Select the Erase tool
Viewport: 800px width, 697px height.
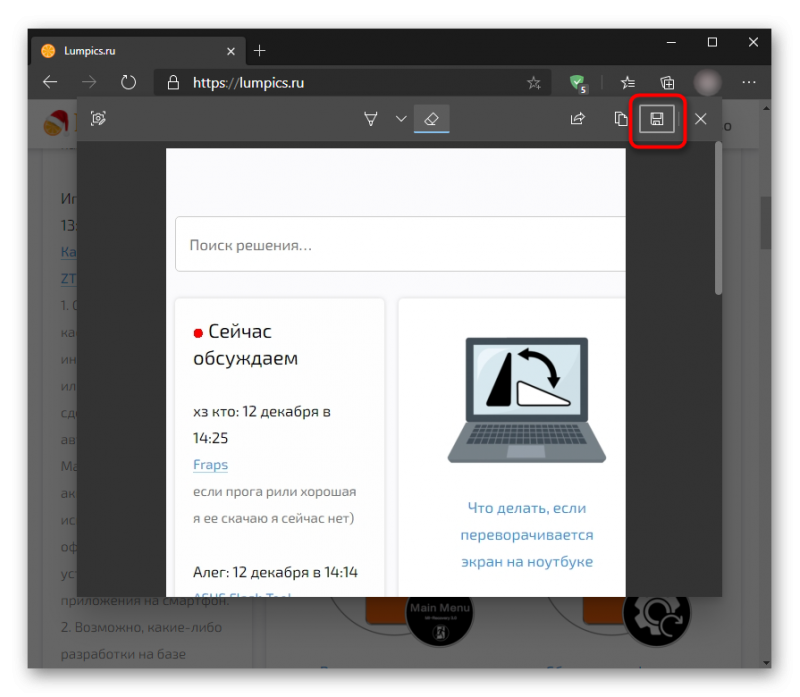pyautogui.click(x=432, y=119)
